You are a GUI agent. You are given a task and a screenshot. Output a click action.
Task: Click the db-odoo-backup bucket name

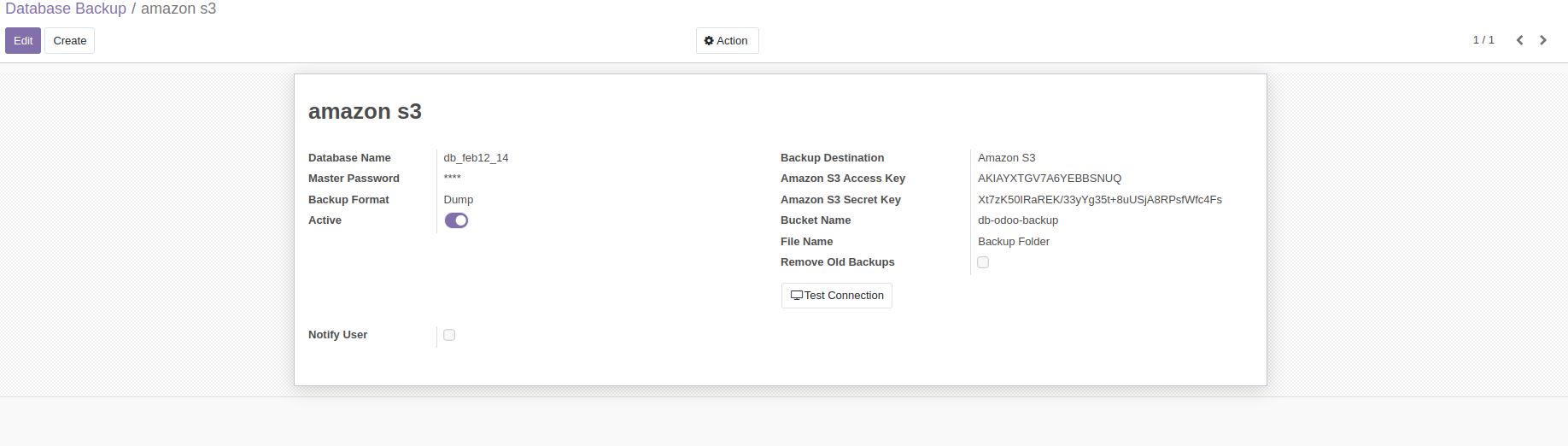pyautogui.click(x=1017, y=220)
